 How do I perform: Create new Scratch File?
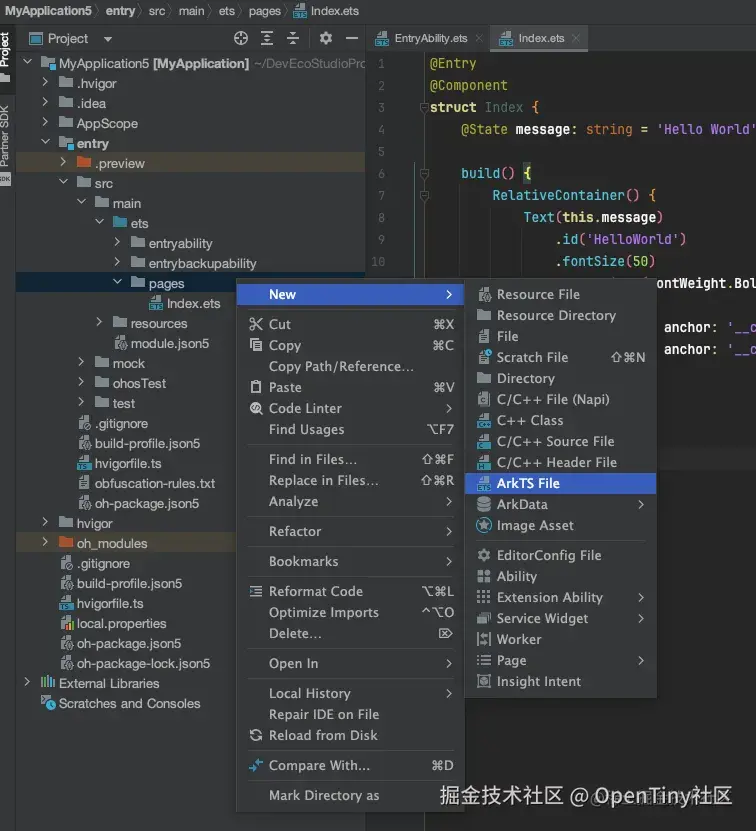pyautogui.click(x=560, y=358)
